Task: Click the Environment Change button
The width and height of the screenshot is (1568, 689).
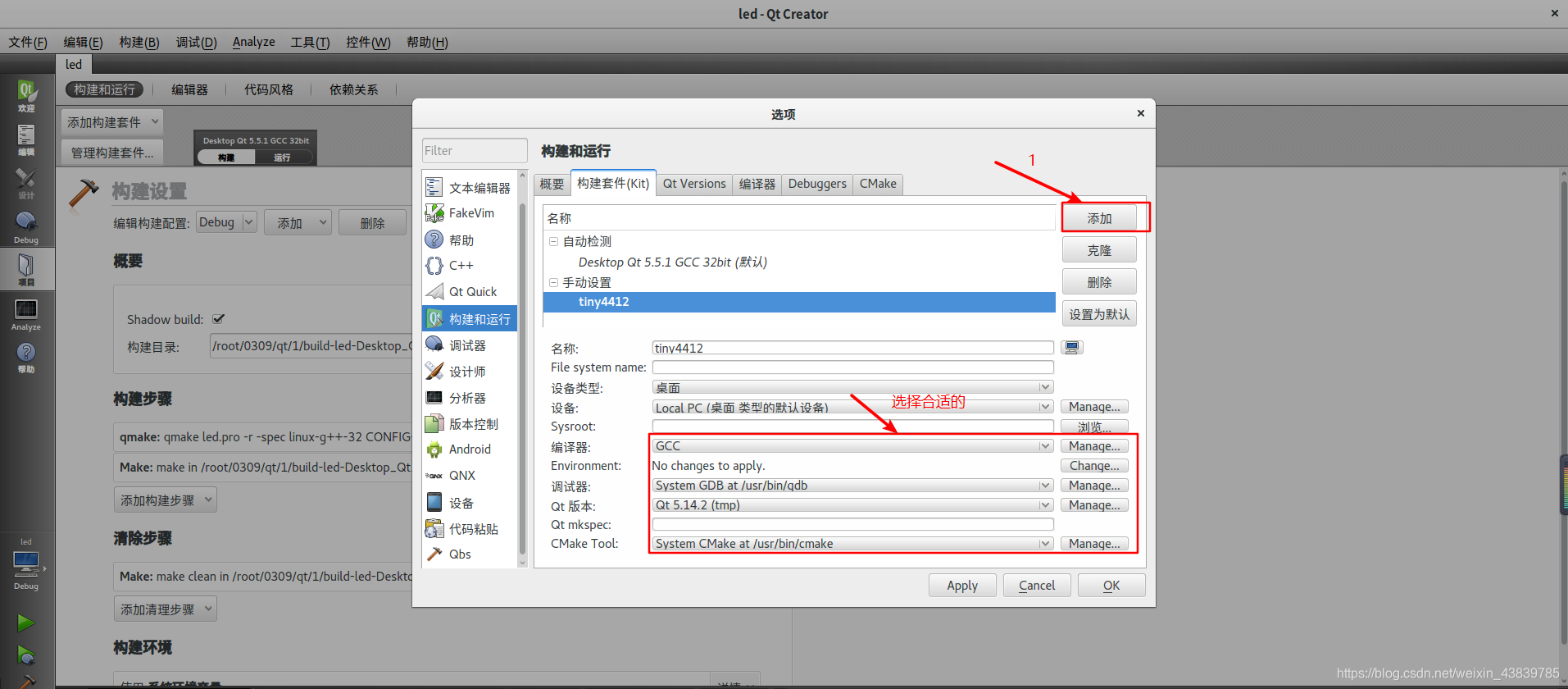Action: (1094, 466)
